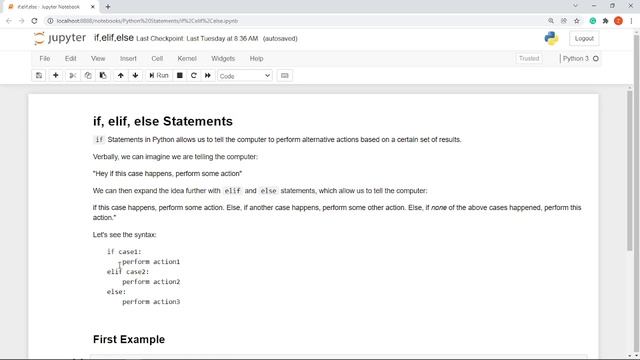
Task: Interrupt the kernel with the stop icon
Action: click(180, 76)
